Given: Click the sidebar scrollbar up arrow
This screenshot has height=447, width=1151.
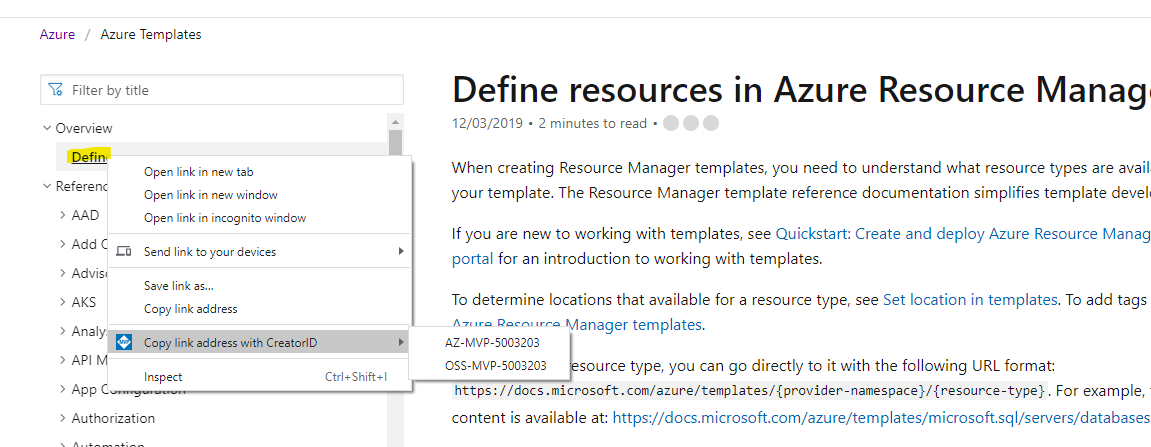Looking at the screenshot, I should (396, 122).
